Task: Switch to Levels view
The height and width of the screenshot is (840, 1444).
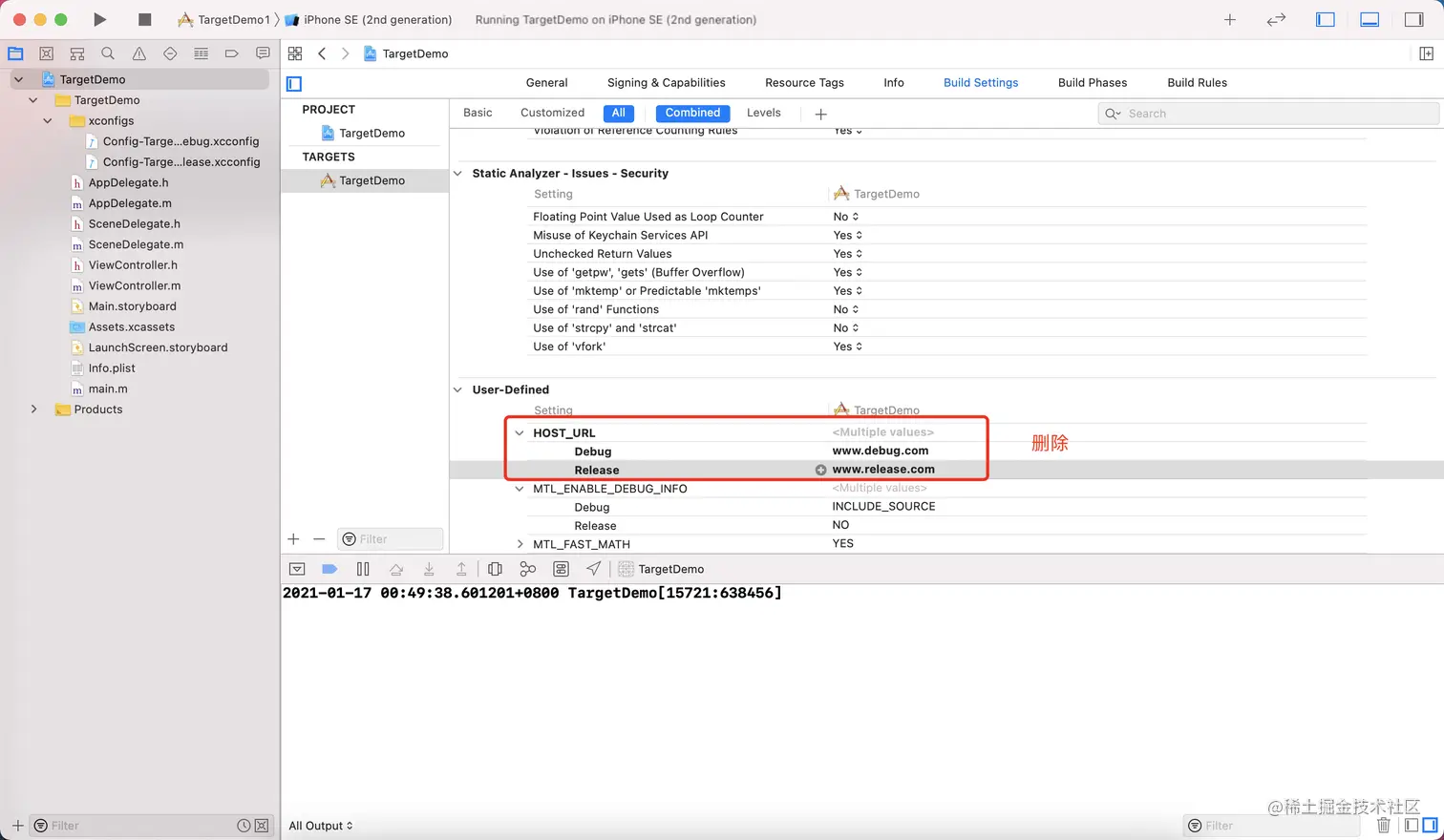Action: [x=763, y=113]
